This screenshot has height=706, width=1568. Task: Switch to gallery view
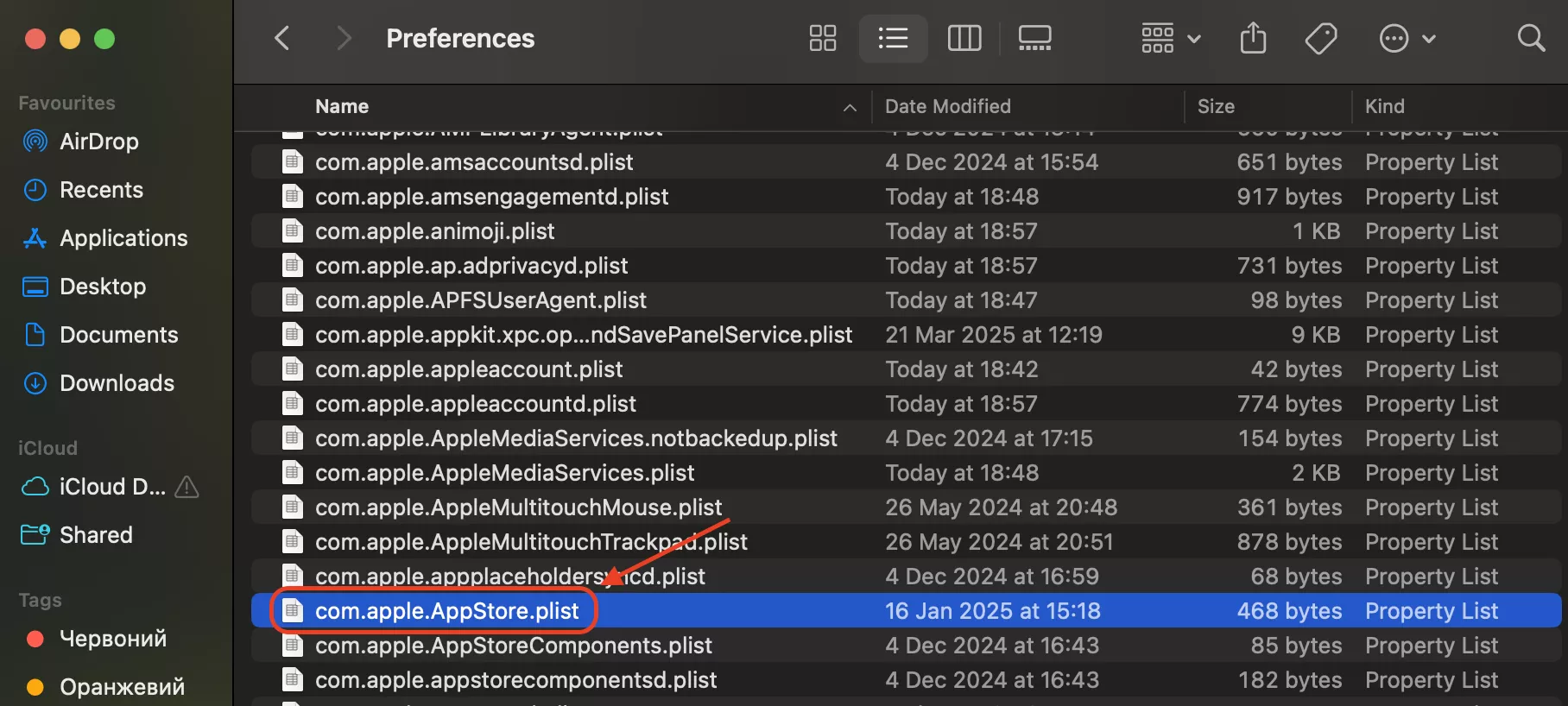[1034, 38]
